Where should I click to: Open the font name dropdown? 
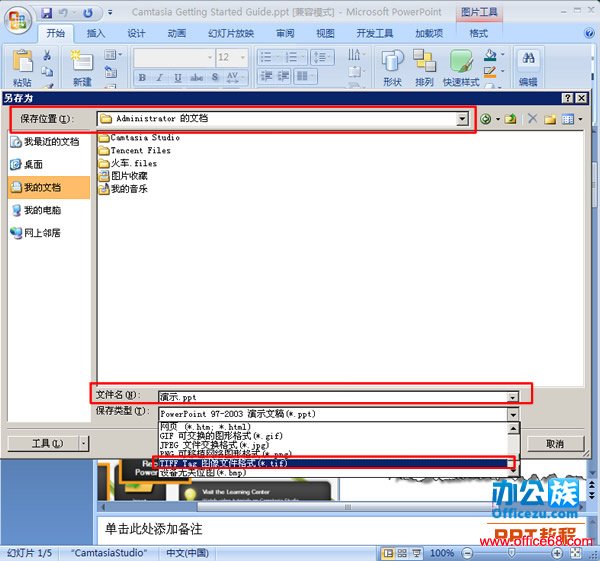point(210,58)
